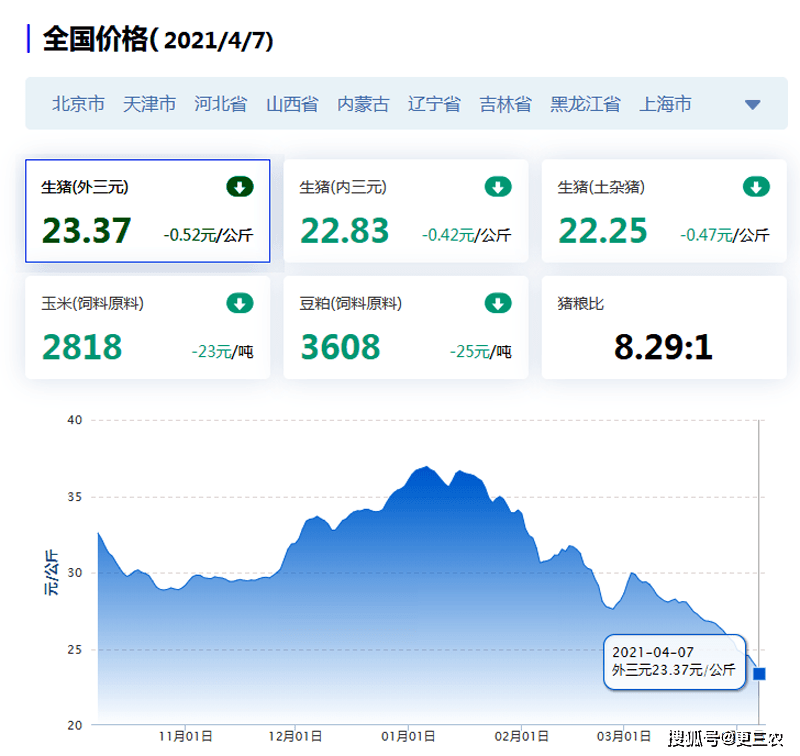Click the 22.25 price value

pyautogui.click(x=603, y=231)
